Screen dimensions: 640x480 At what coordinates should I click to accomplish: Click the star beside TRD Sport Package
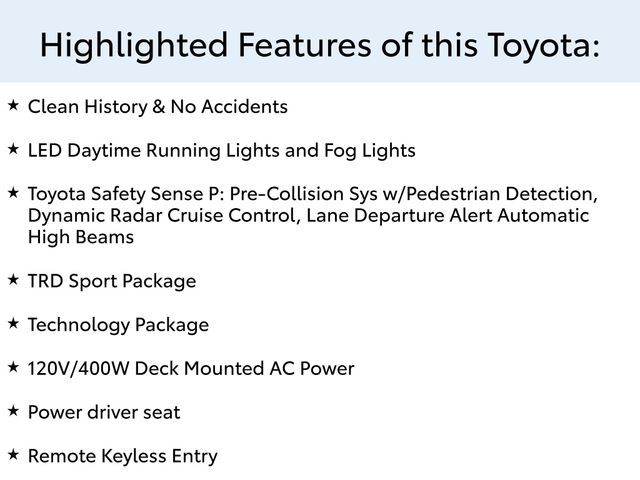pos(13,279)
